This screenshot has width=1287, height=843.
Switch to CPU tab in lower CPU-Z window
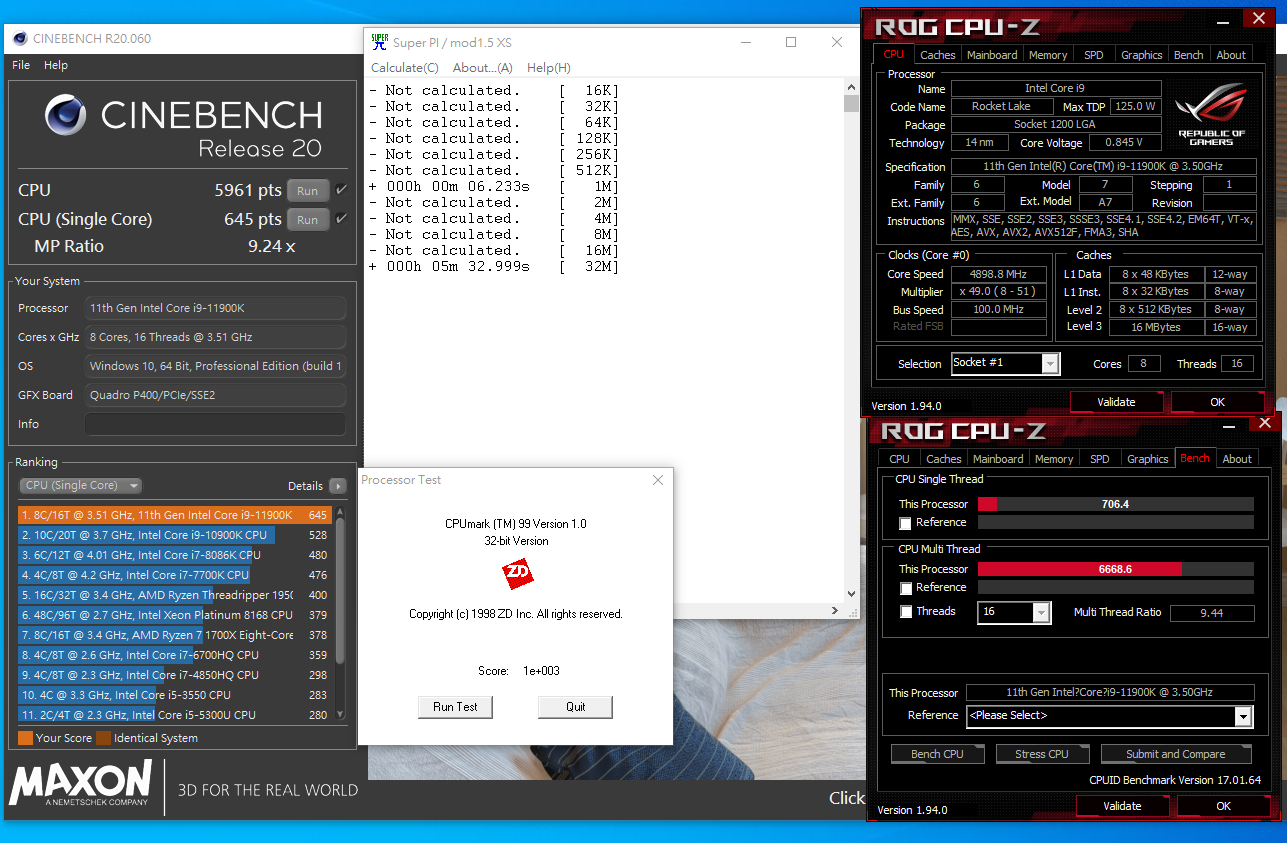(x=900, y=459)
